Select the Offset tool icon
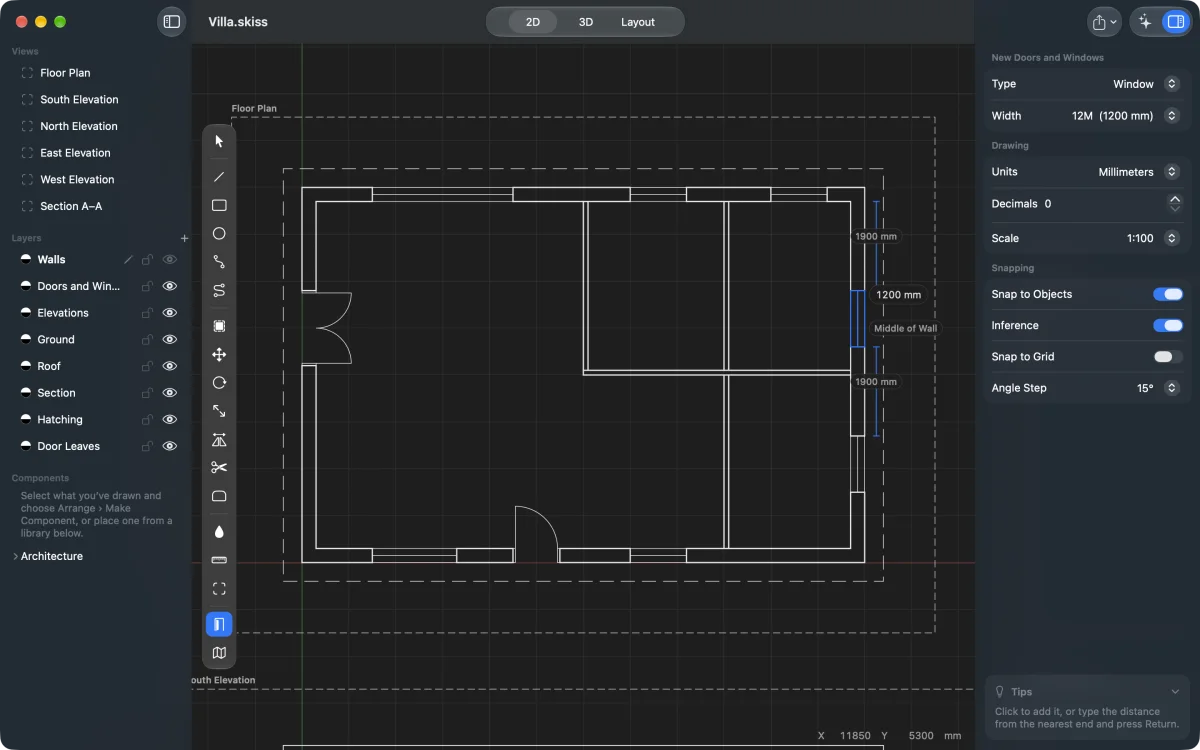 (219, 326)
